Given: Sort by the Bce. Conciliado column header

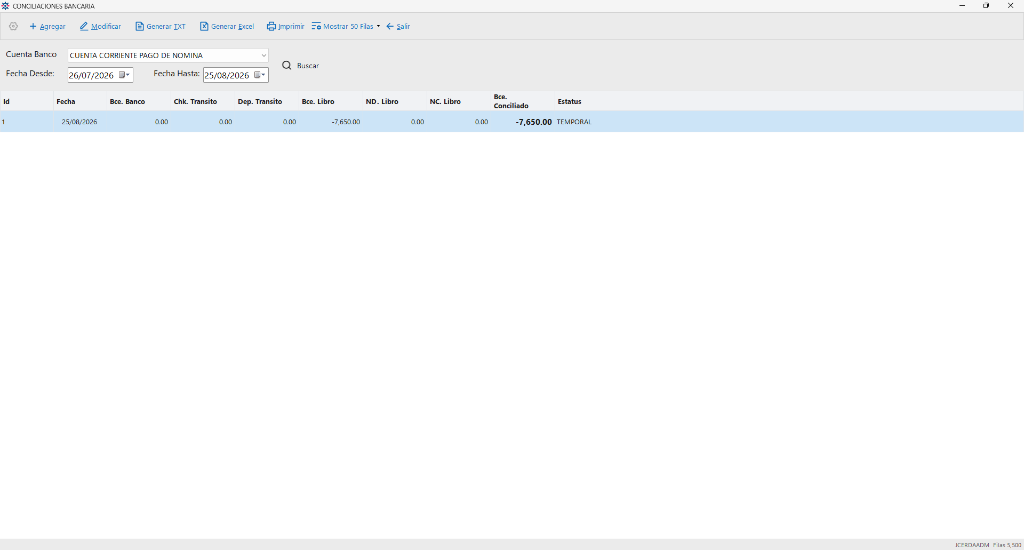Looking at the screenshot, I should (x=523, y=101).
